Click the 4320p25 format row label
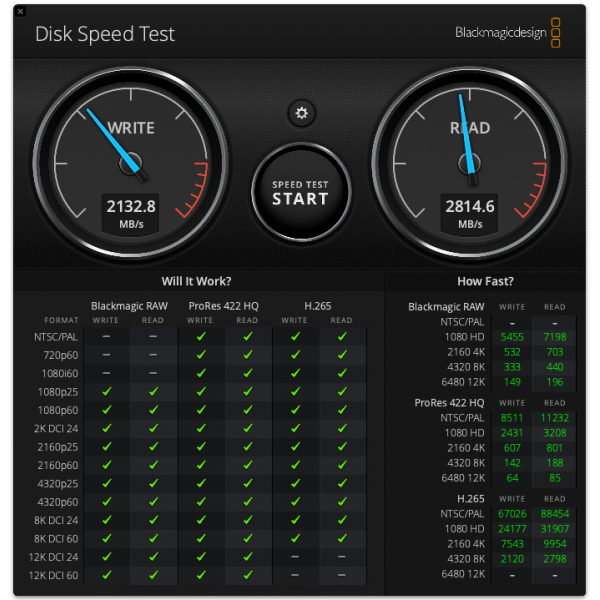 coord(58,484)
